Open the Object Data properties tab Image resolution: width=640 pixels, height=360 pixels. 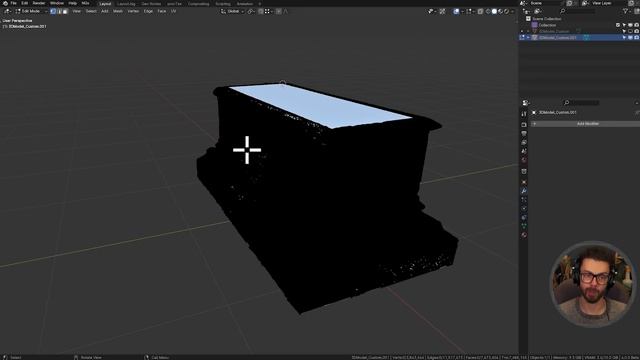point(524,226)
